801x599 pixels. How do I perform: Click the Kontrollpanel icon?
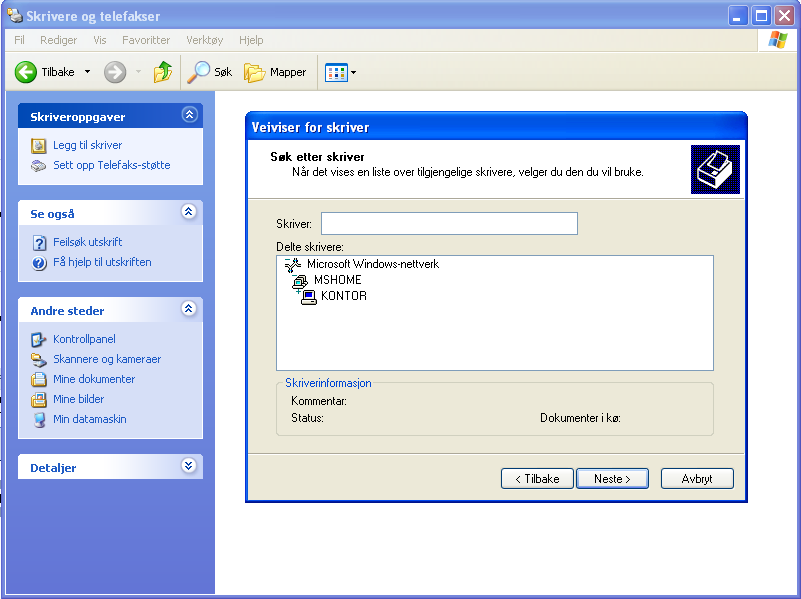pyautogui.click(x=38, y=340)
